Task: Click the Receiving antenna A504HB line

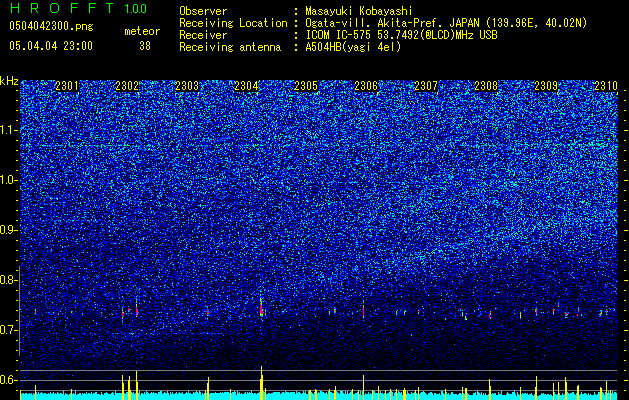Action: coord(290,47)
